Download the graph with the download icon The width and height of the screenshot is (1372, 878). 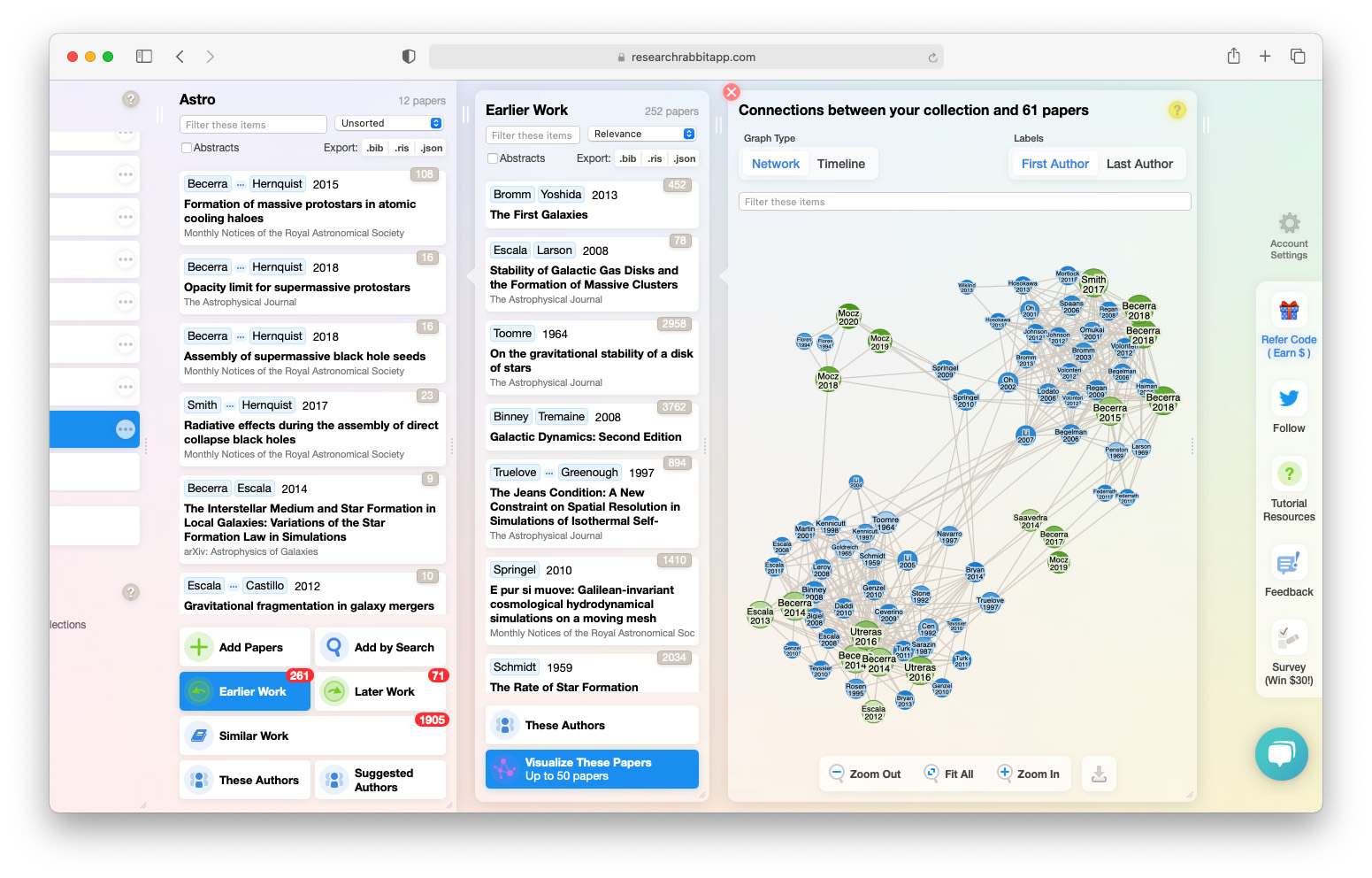(1099, 774)
